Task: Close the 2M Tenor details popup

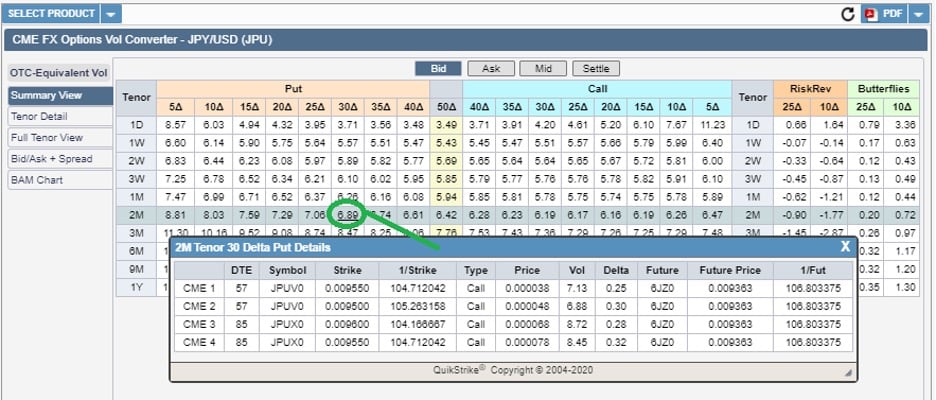Action: [x=844, y=247]
